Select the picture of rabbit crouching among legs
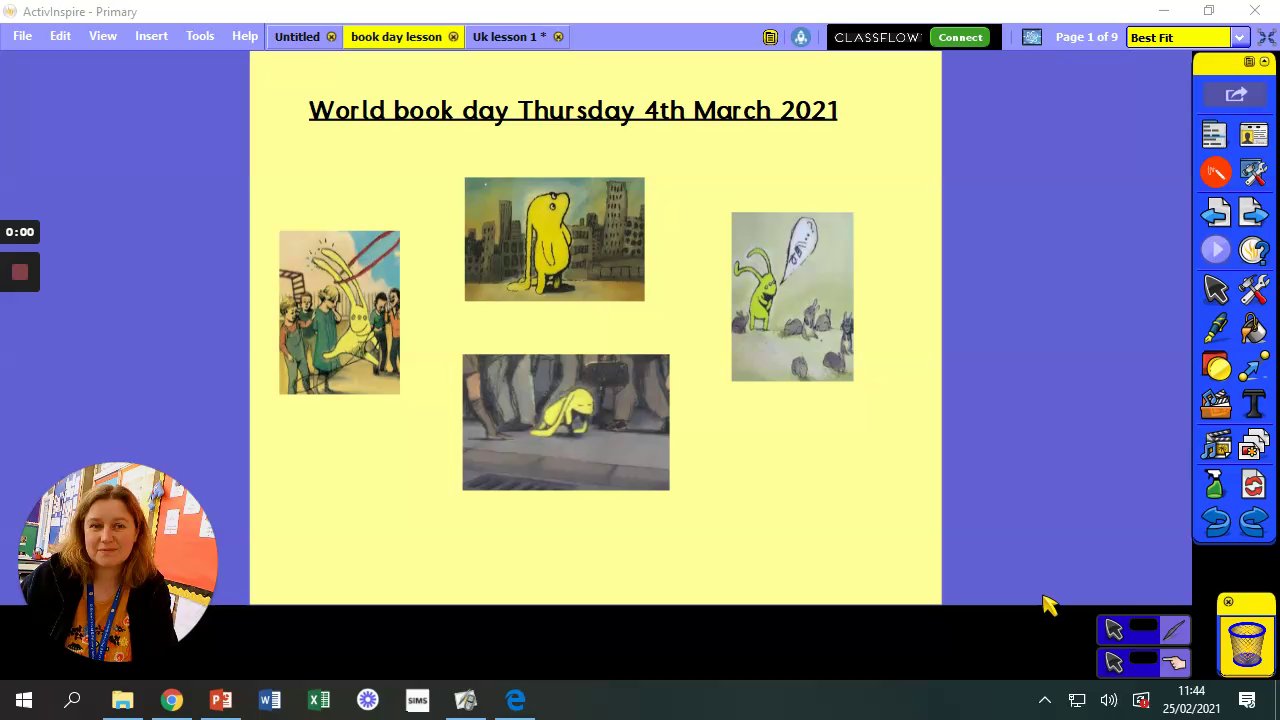Screen dimensions: 1280x720 566,422
